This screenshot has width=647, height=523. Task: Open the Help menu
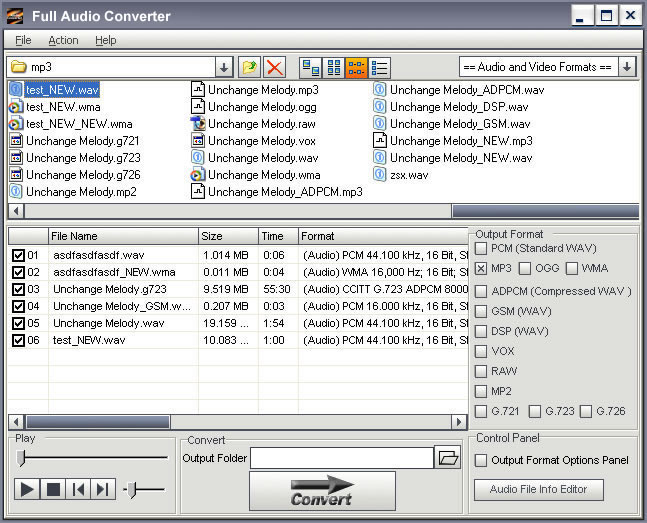(x=106, y=40)
